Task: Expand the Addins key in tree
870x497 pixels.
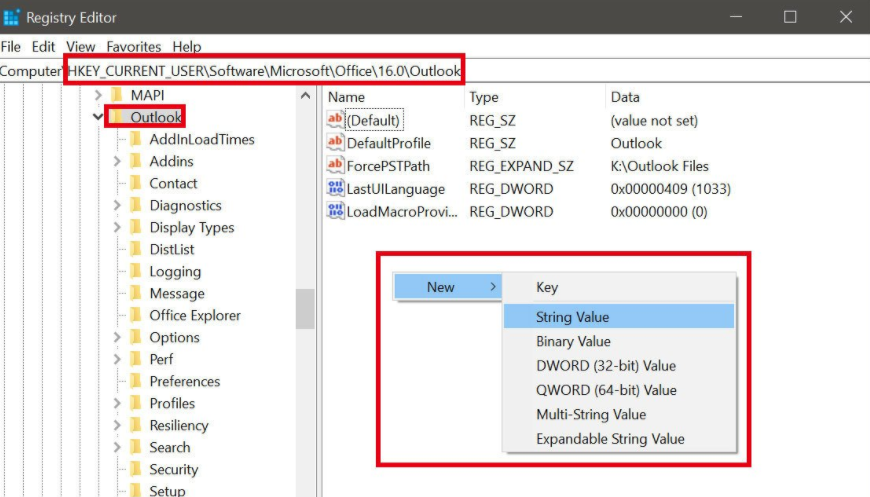Action: click(x=117, y=162)
